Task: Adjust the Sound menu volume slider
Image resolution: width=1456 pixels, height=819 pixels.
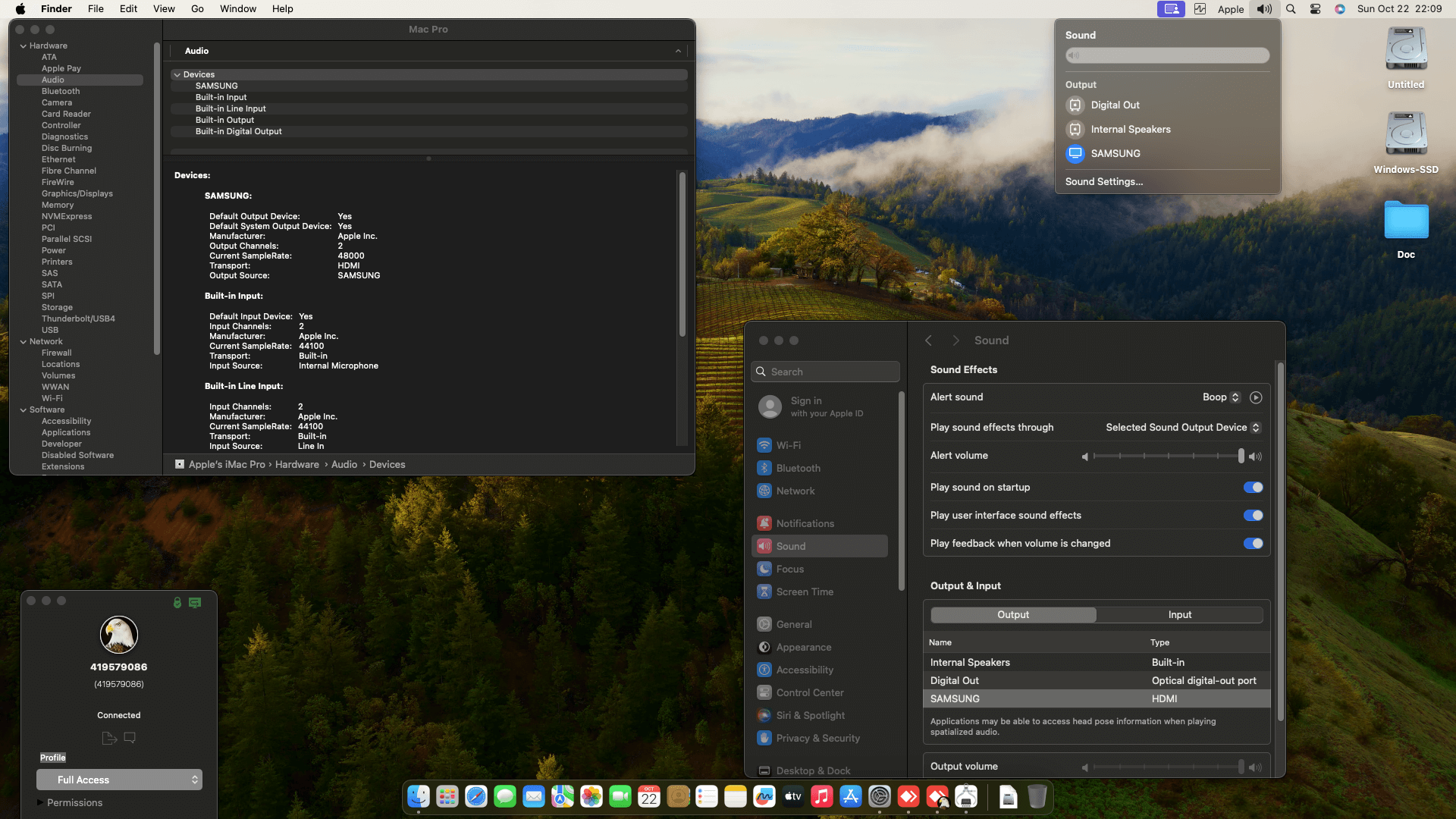Action: pos(1167,55)
